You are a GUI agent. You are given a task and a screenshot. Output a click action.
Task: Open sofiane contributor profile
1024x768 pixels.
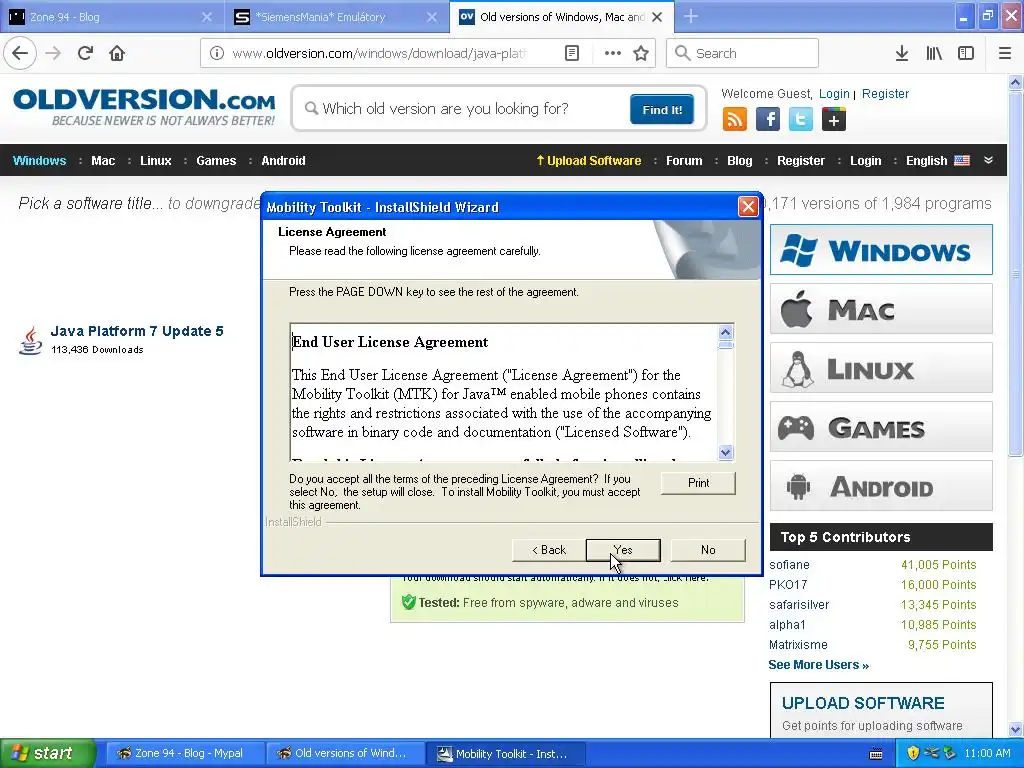789,565
